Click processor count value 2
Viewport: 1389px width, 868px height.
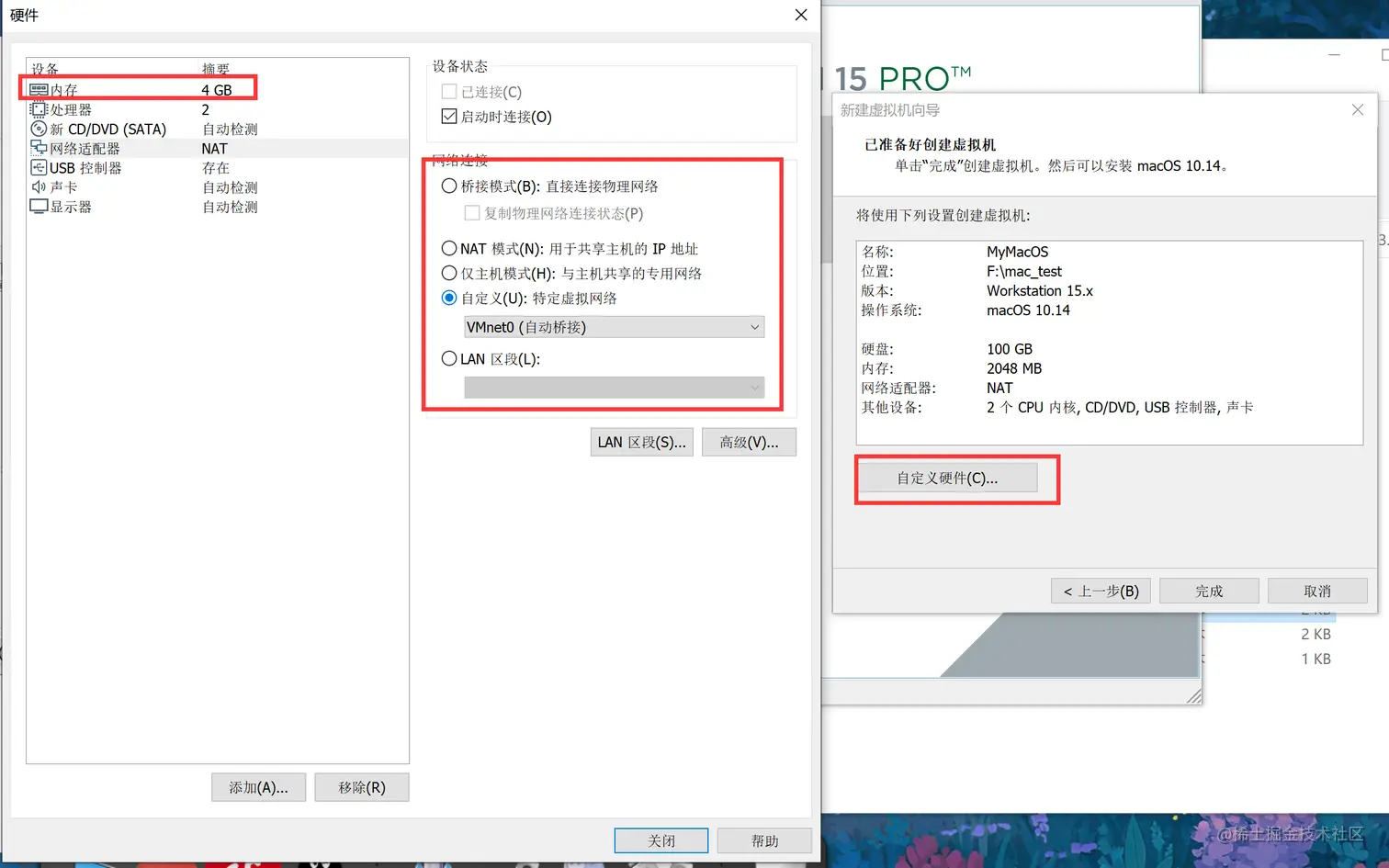[x=206, y=109]
